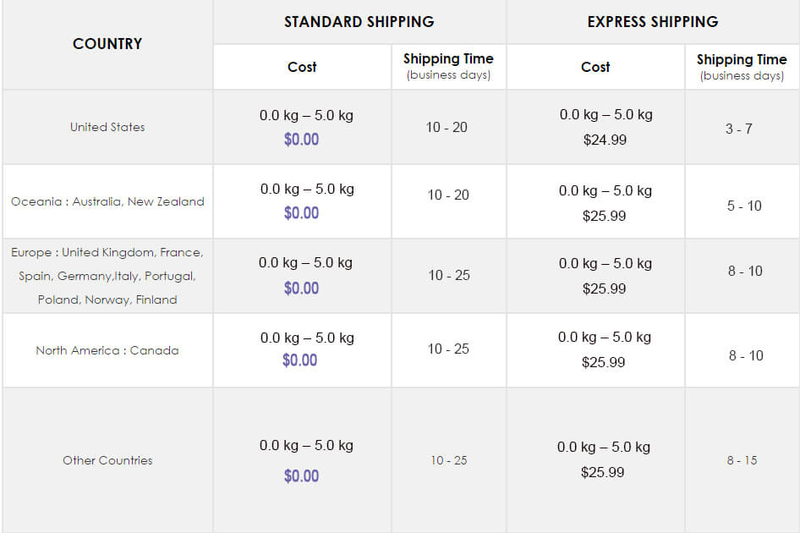Click United States 10 - 20 standard time

[448, 127]
